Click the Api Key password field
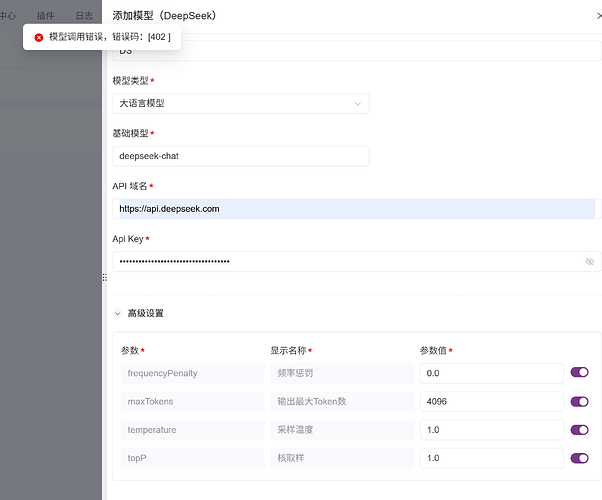Screen dimensions: 602x500 pyautogui.click(x=357, y=262)
